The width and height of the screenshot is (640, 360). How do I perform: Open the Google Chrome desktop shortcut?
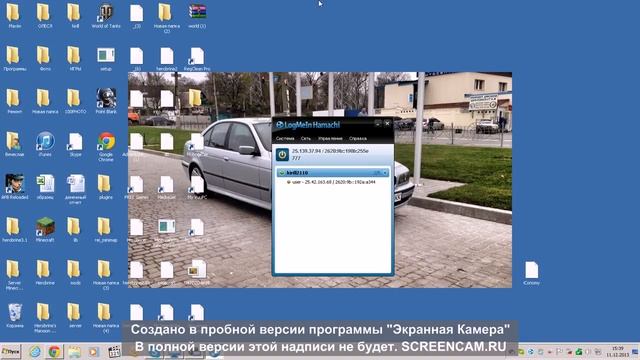click(106, 147)
